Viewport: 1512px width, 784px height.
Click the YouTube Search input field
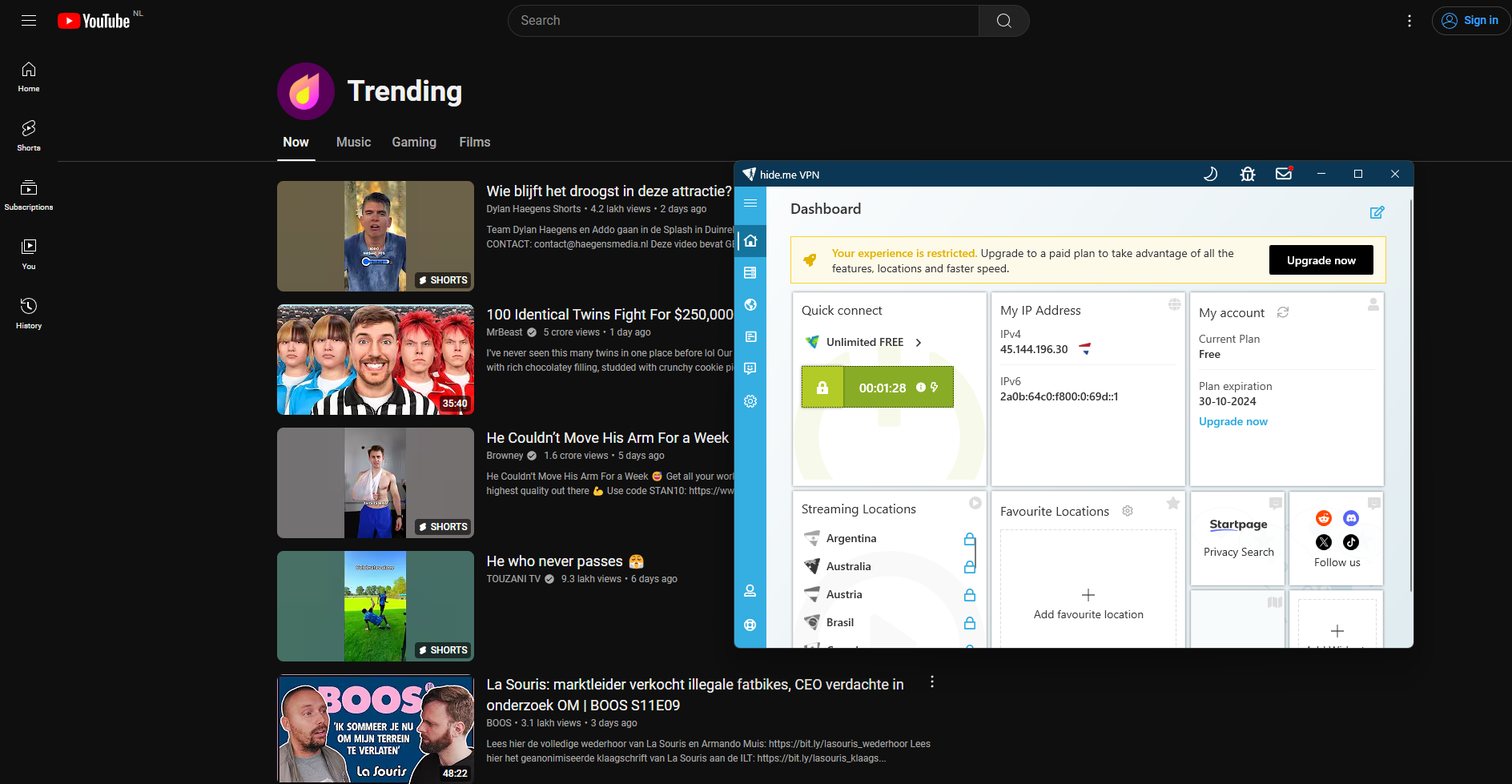743,21
